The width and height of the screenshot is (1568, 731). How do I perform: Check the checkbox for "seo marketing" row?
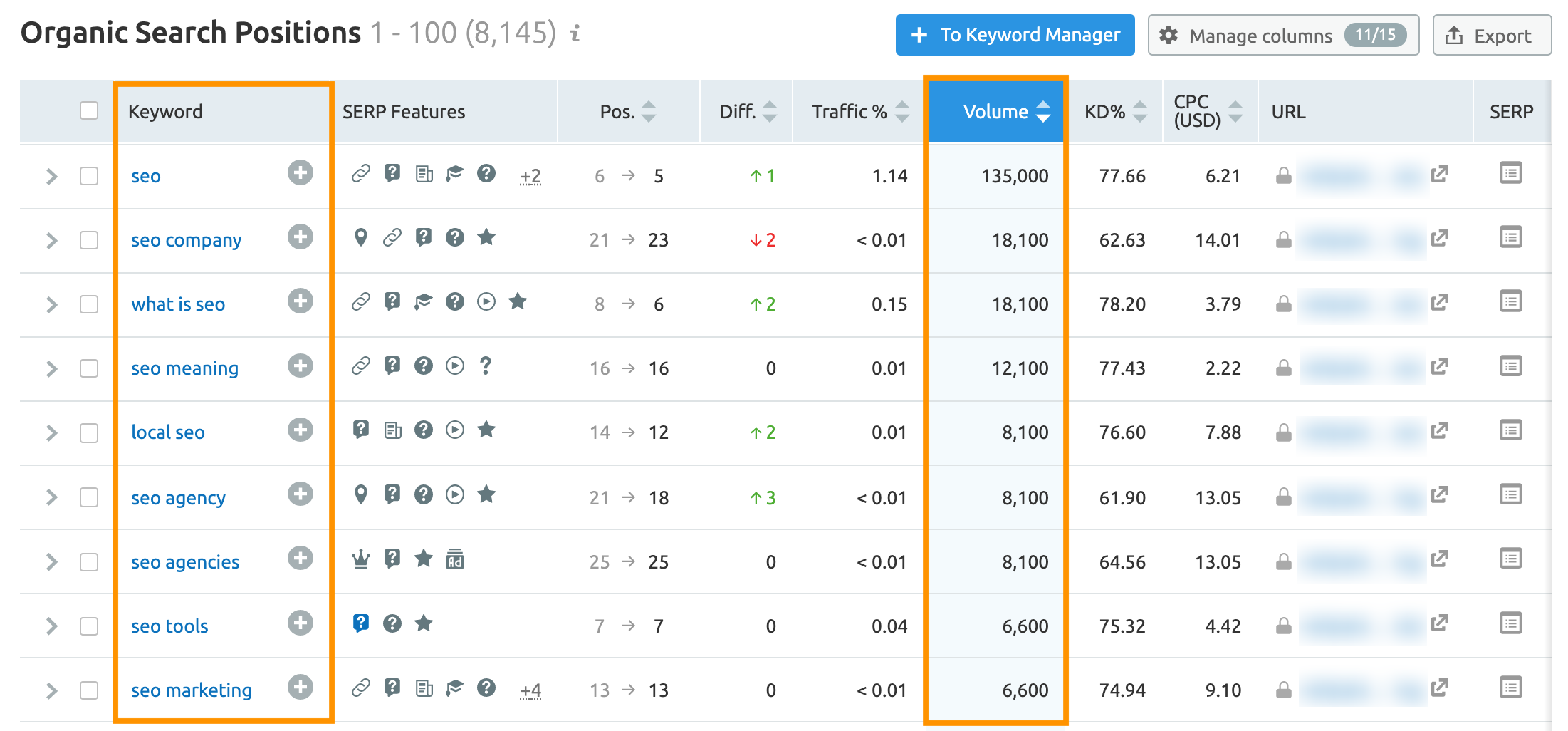click(x=89, y=689)
